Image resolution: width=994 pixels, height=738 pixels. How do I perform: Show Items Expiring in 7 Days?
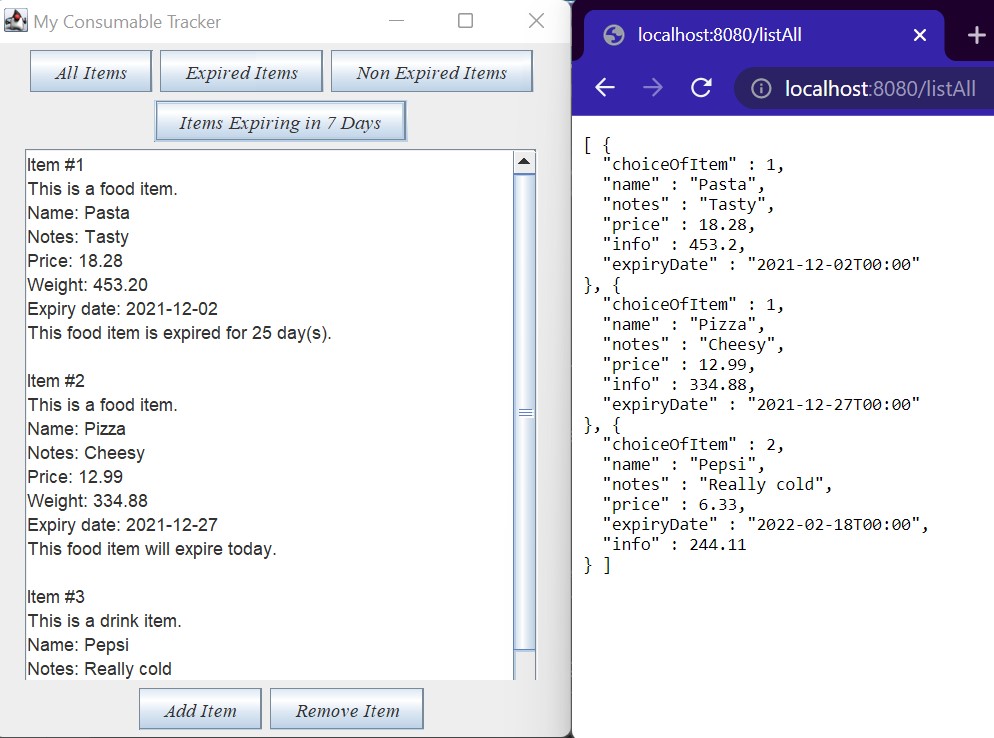point(280,121)
